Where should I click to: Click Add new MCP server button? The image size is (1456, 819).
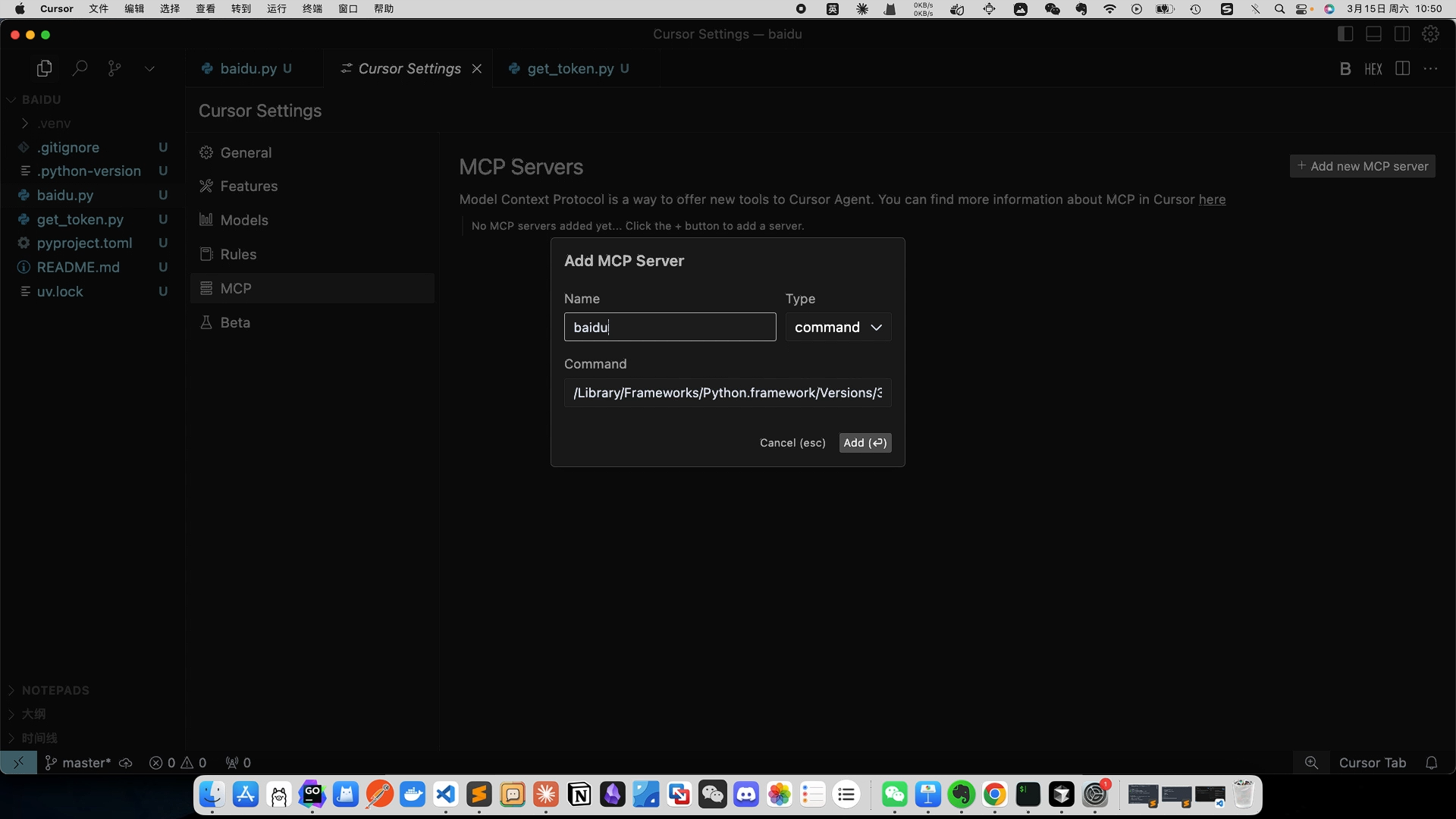tap(1362, 166)
